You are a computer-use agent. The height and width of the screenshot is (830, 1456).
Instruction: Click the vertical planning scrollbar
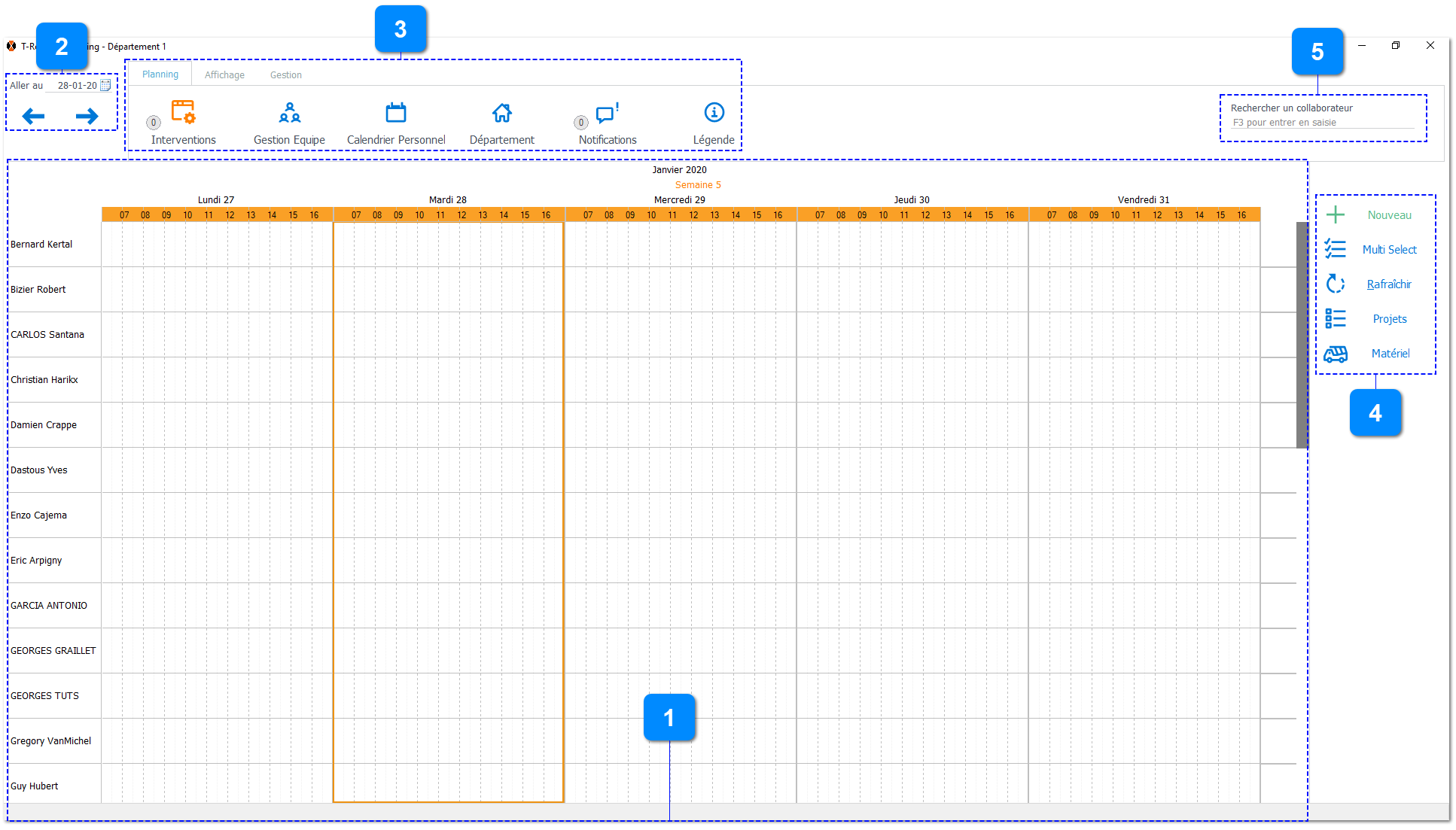pyautogui.click(x=1301, y=331)
